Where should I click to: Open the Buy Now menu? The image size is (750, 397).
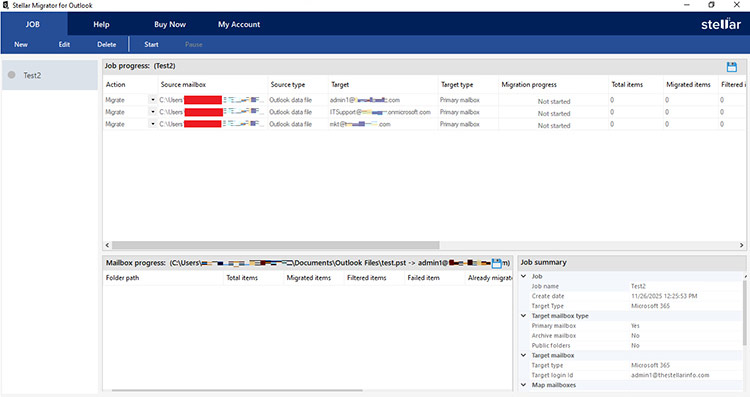pyautogui.click(x=170, y=24)
